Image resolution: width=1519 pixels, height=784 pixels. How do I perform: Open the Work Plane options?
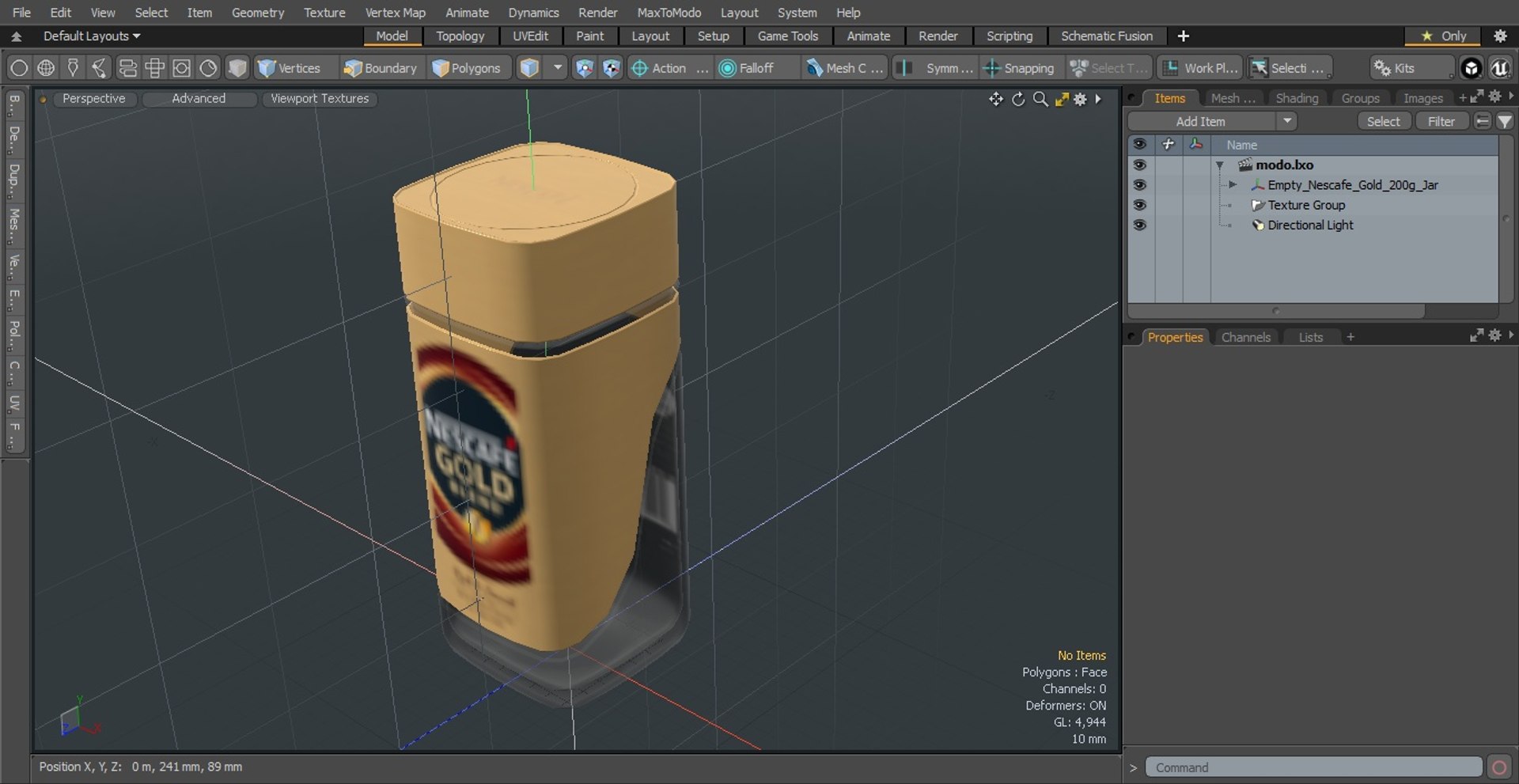click(1200, 68)
